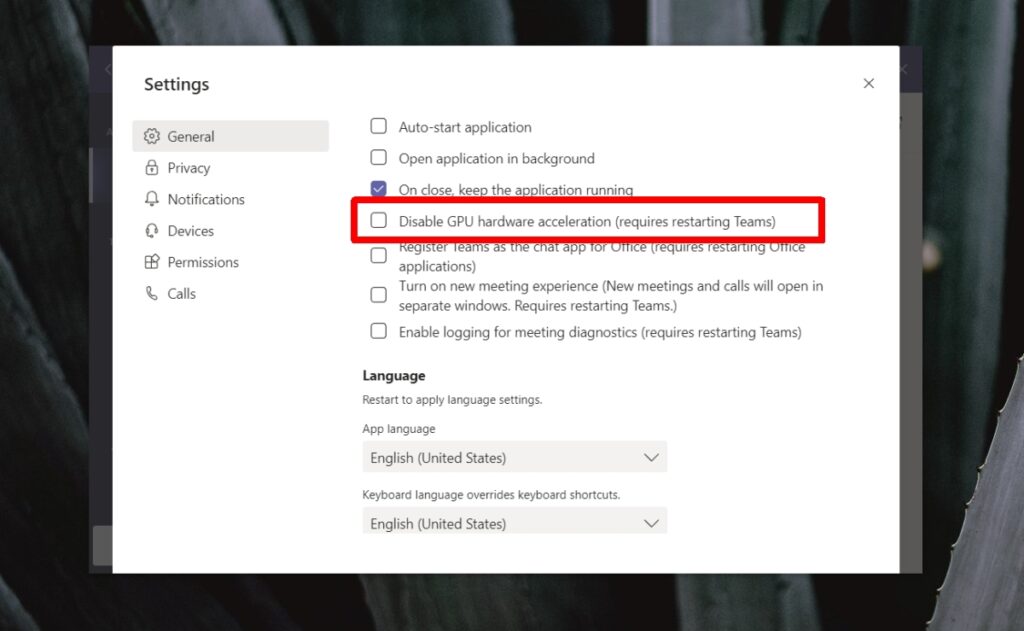Select Open application in background
This screenshot has width=1024, height=631.
379,157
